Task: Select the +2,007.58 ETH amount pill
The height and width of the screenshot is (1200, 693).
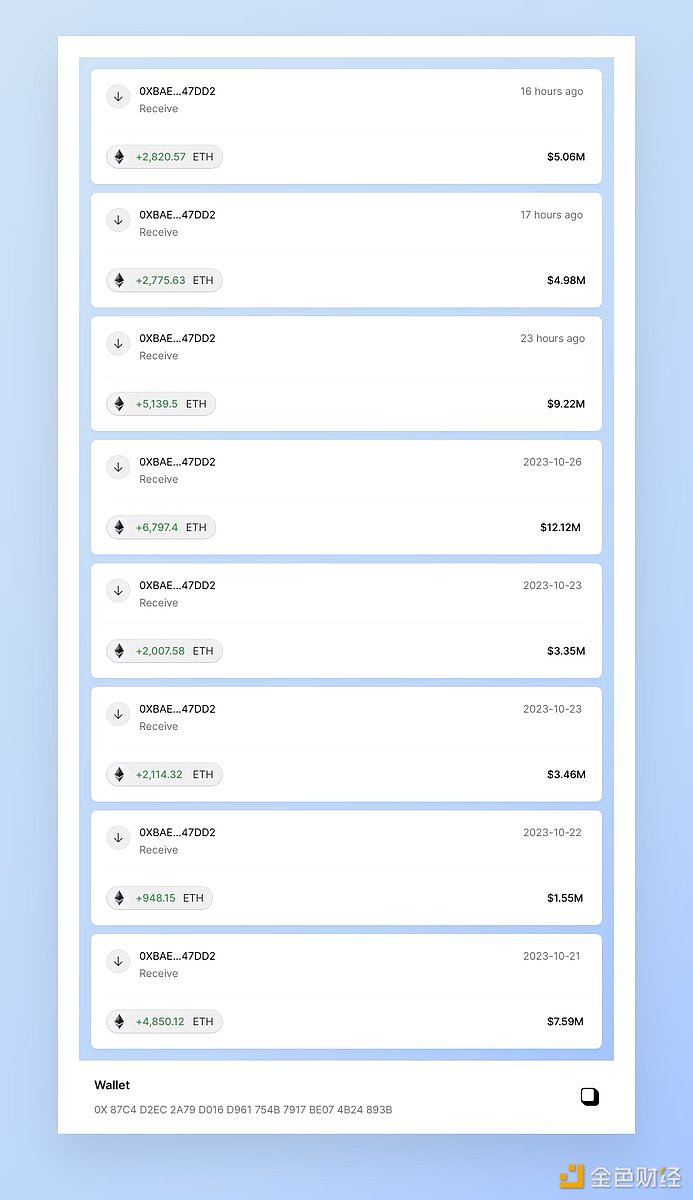Action: click(x=165, y=651)
